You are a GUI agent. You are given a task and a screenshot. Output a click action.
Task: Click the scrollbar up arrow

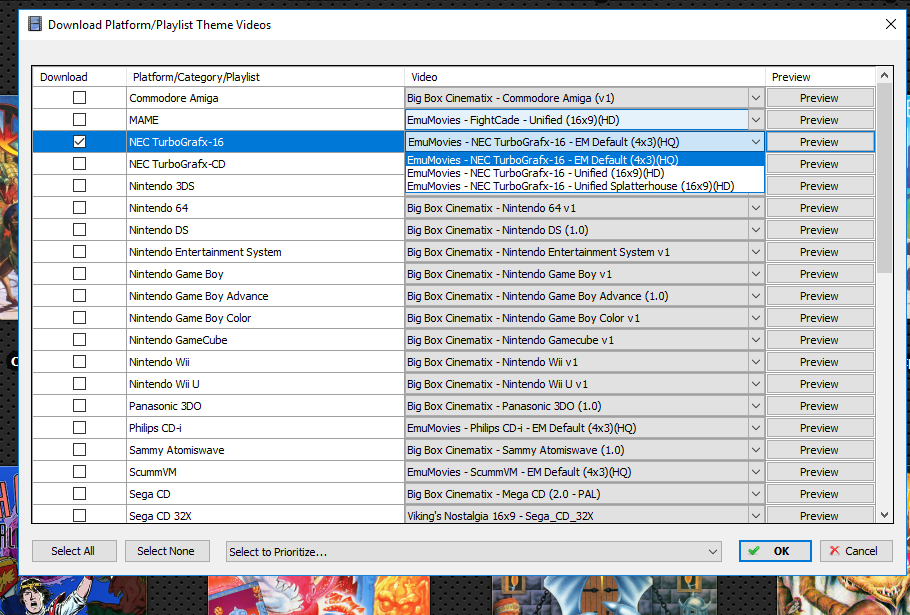pos(884,75)
